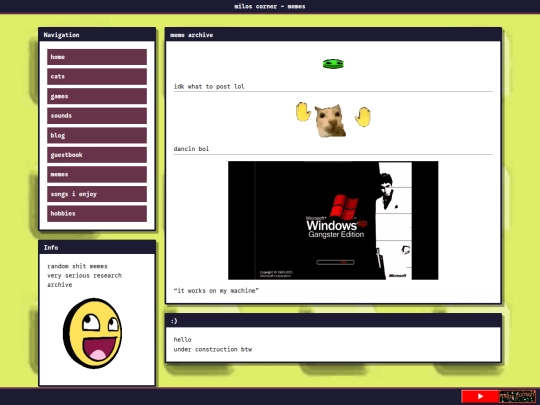Click the dancing cat head image
Viewport: 540px width, 405px height.
tap(331, 121)
